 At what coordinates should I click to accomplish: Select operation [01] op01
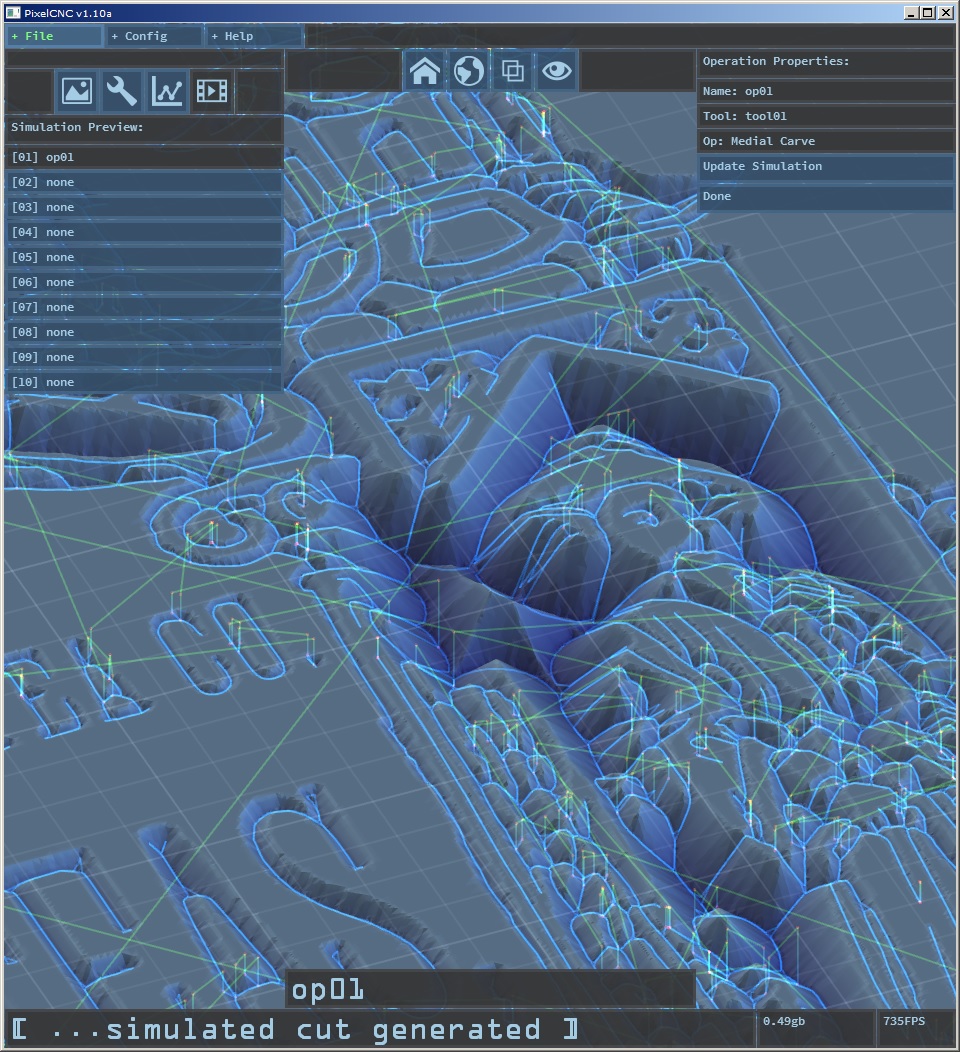click(x=144, y=157)
